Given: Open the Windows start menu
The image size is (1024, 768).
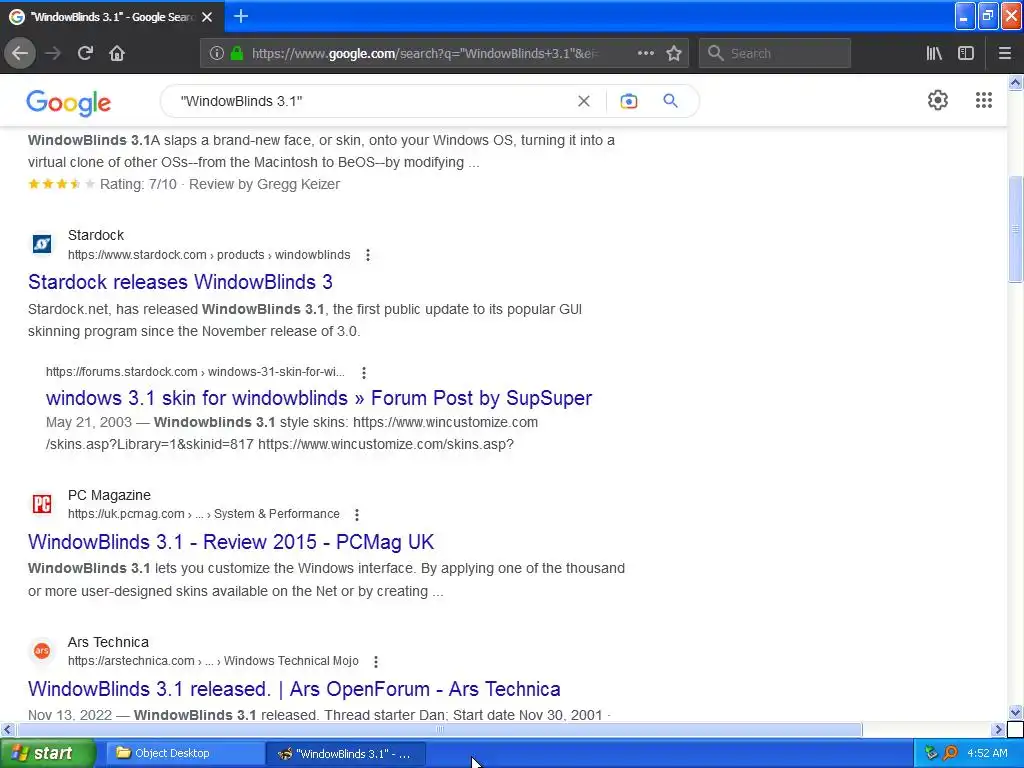Looking at the screenshot, I should 47,754.
